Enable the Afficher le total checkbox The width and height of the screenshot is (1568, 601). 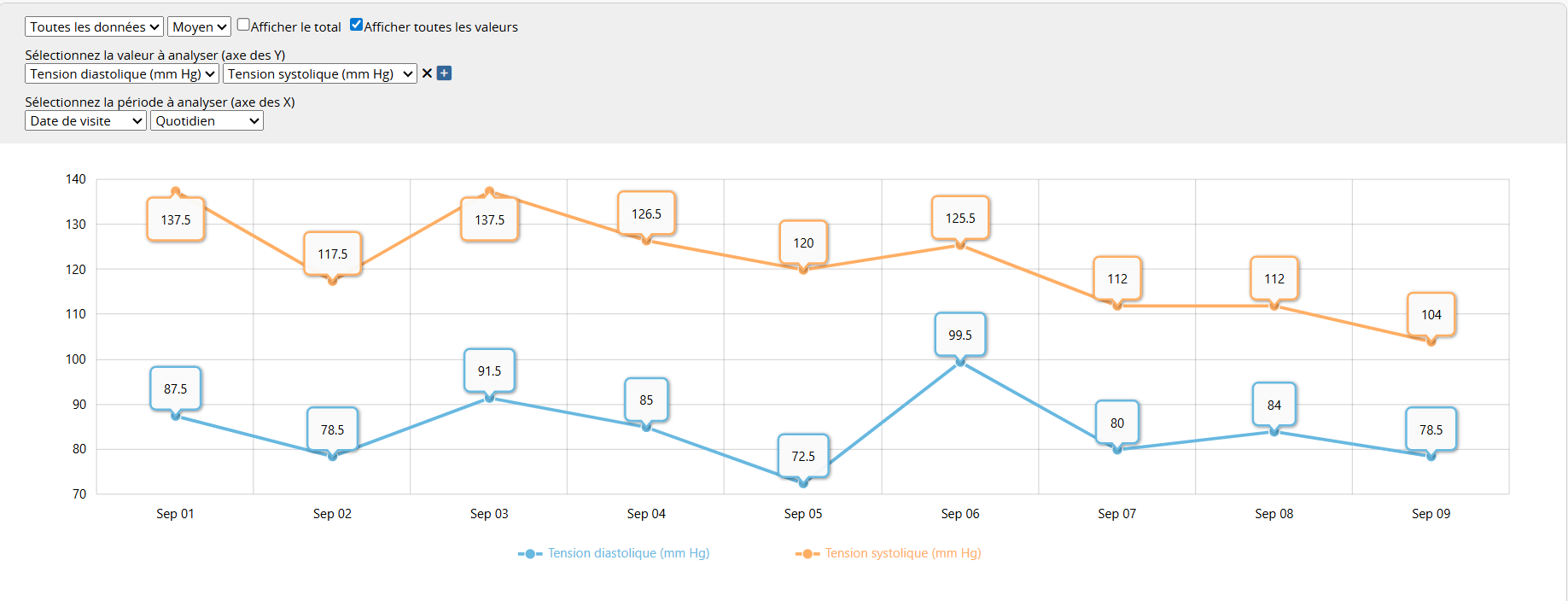[243, 25]
